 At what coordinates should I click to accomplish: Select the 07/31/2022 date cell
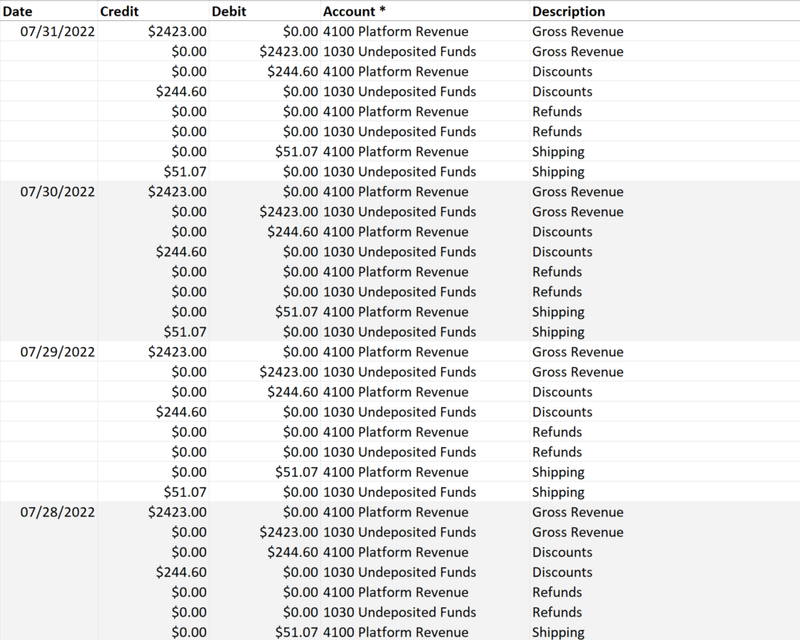58,32
